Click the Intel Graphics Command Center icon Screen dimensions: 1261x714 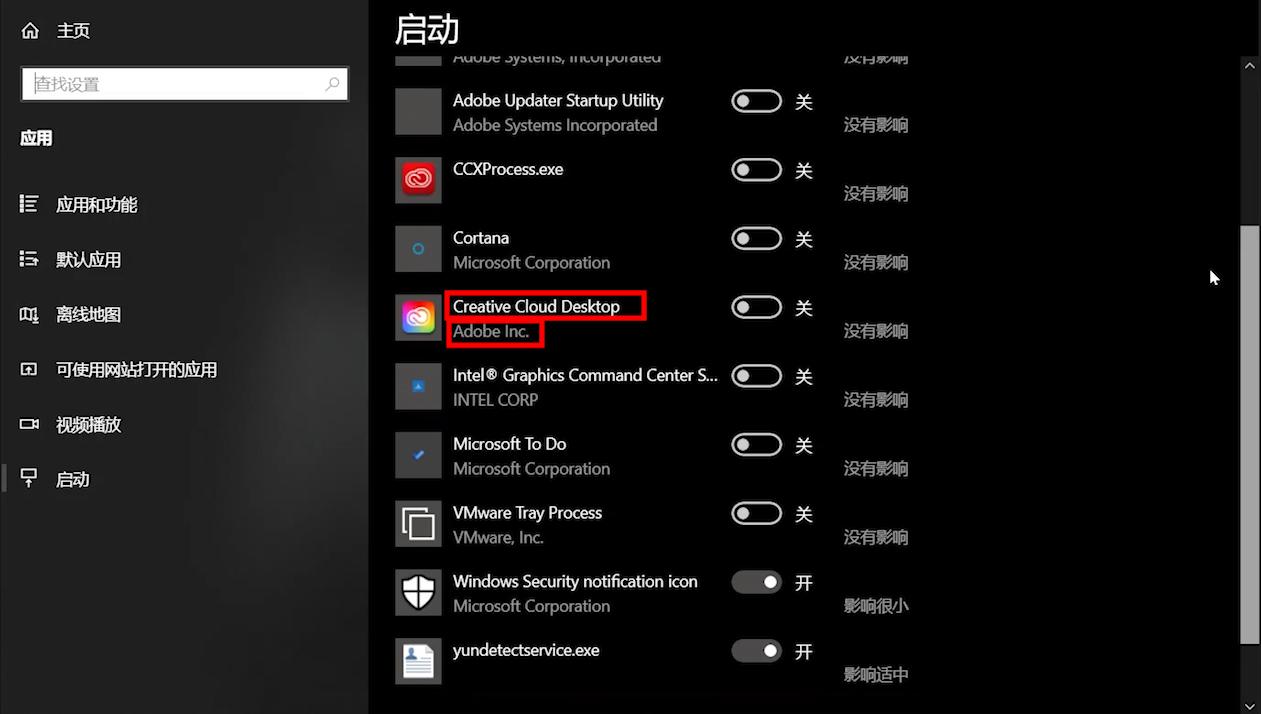pyautogui.click(x=418, y=386)
